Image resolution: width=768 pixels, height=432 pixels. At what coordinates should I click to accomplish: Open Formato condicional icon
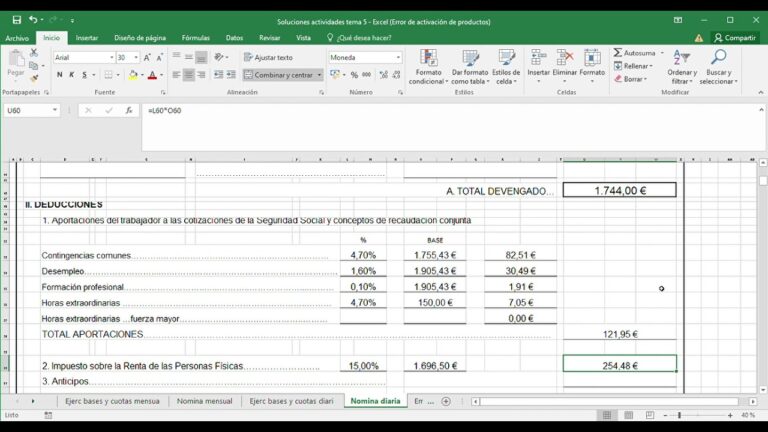[x=428, y=58]
